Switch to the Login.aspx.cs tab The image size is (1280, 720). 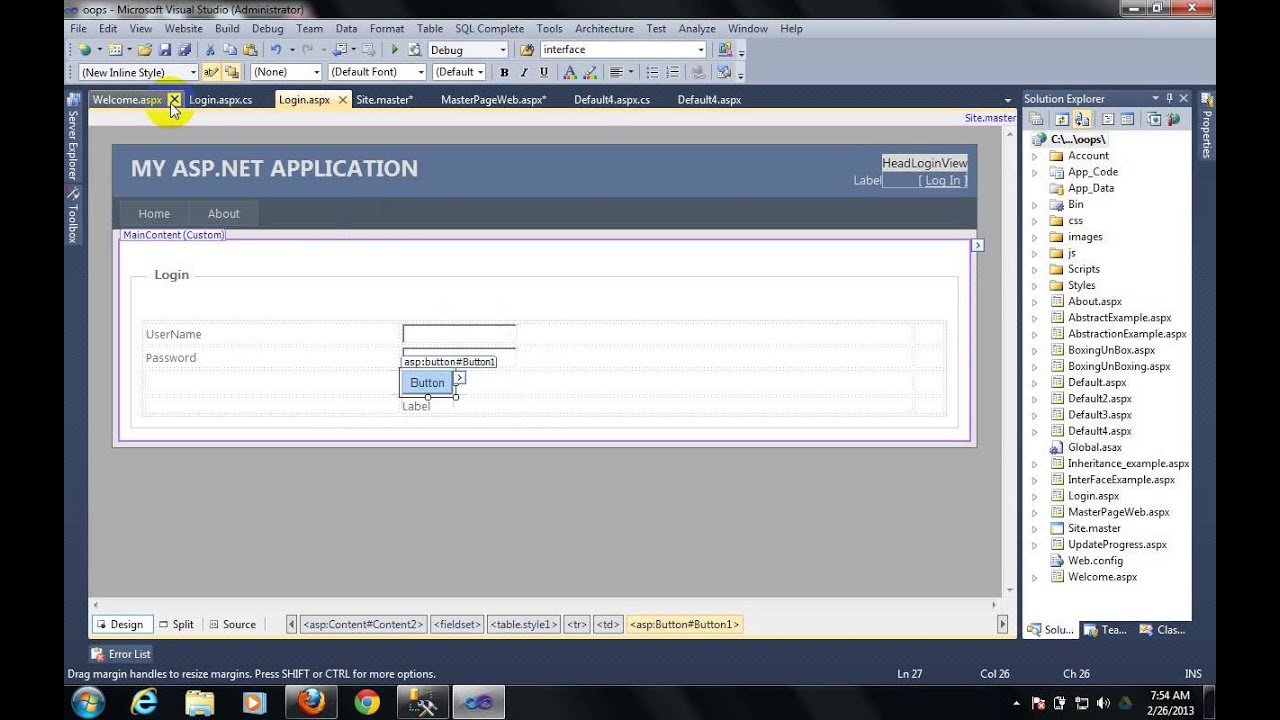coord(220,100)
